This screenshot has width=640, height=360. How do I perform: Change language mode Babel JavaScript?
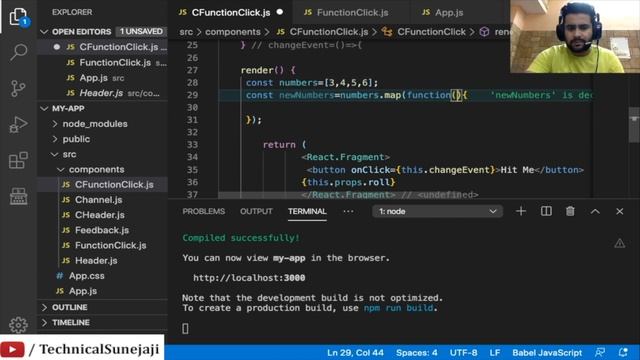pyautogui.click(x=547, y=353)
